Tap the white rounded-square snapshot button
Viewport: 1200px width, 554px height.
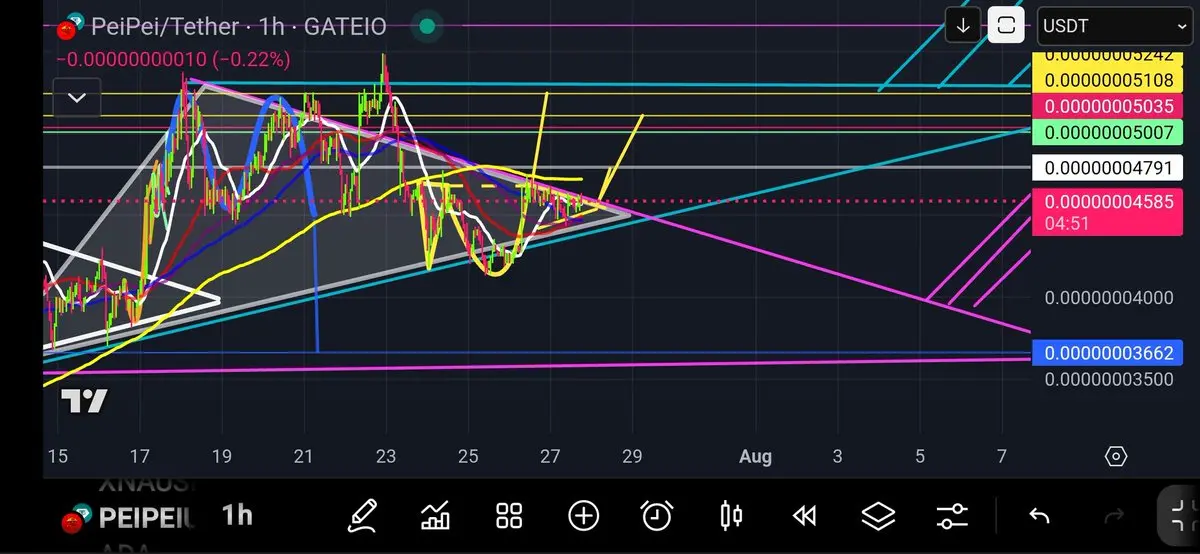click(1006, 26)
